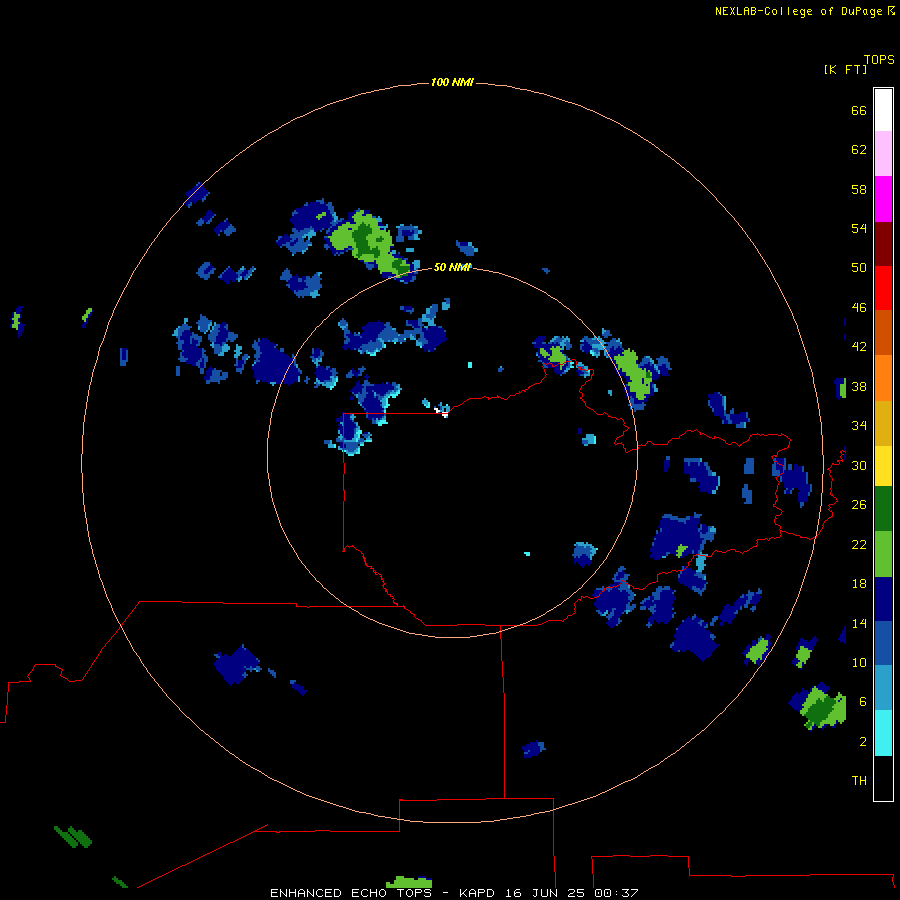The width and height of the screenshot is (900, 900).
Task: Click the bright red 50 kft swatch
Action: point(883,288)
